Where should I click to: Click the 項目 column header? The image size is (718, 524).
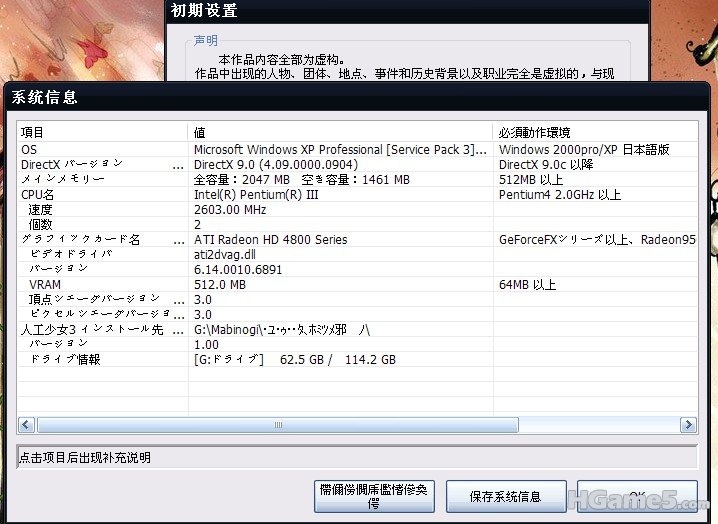[102, 132]
